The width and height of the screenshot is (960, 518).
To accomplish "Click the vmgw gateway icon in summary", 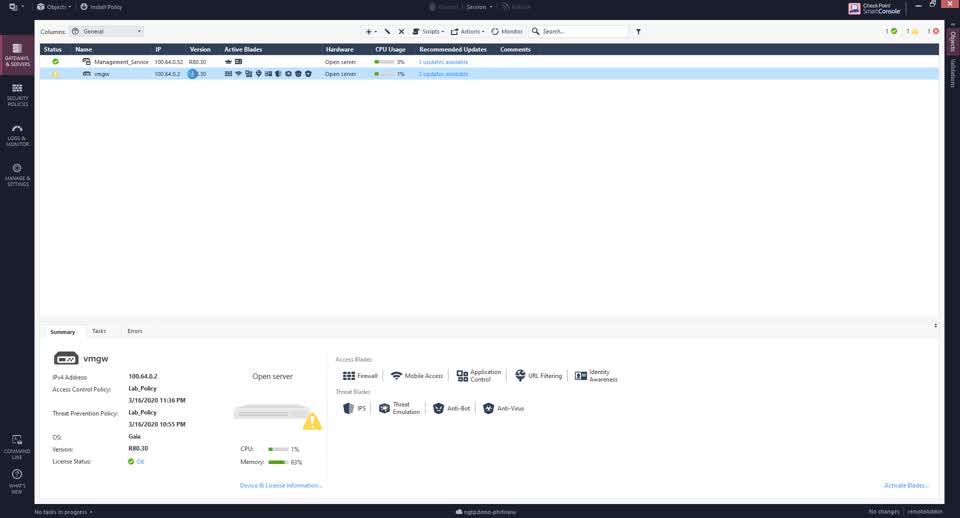I will 66,359.
